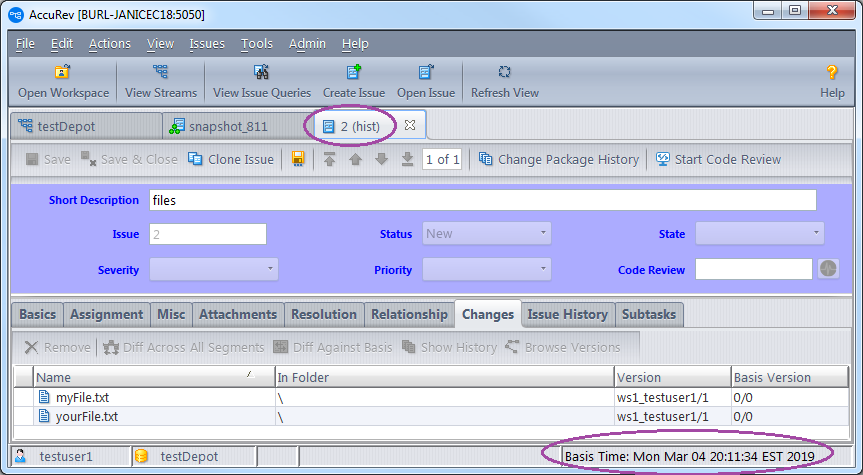Switch to the Attachments tab

tap(237, 314)
